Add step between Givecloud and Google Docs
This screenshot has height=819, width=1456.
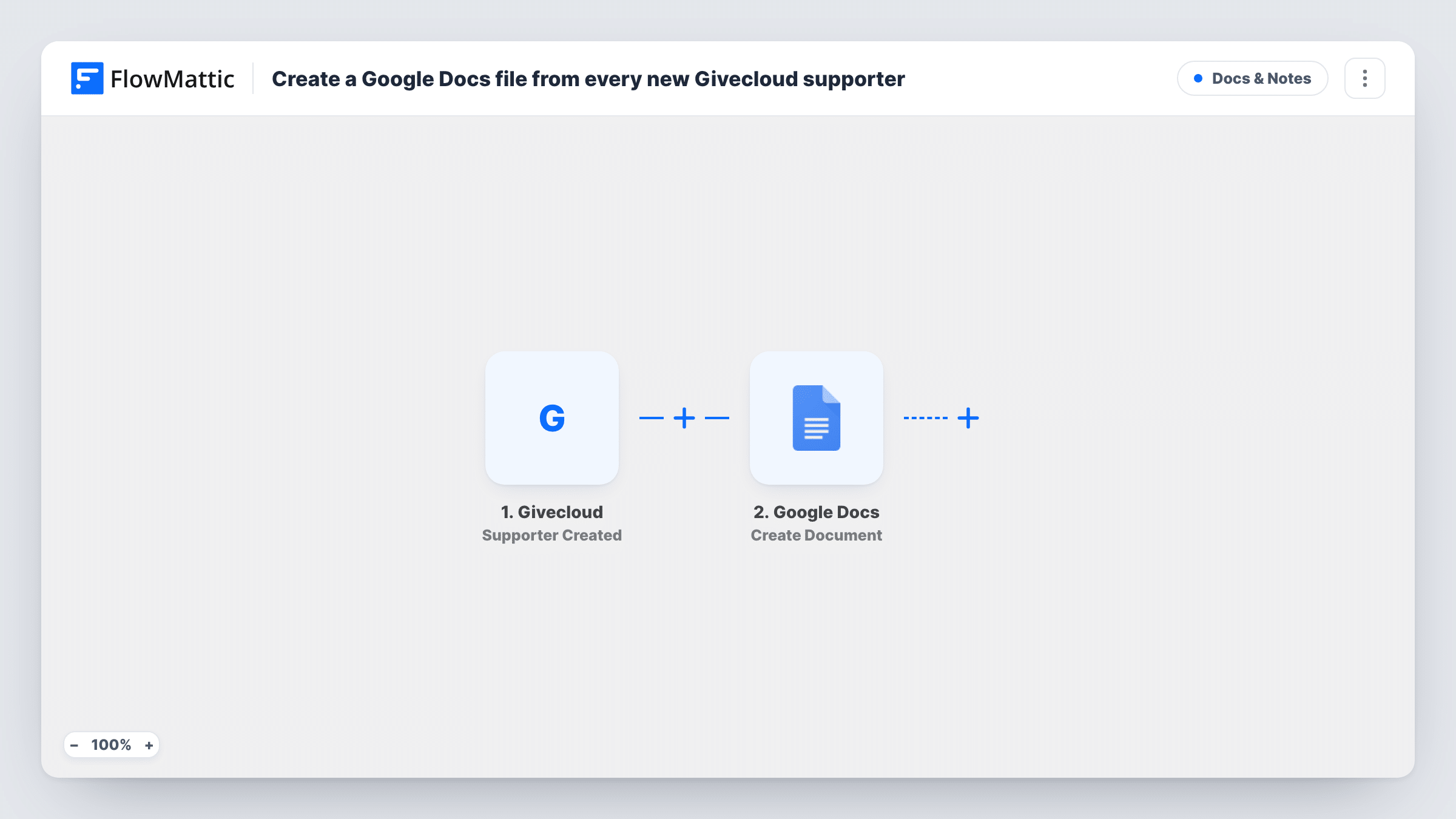(684, 418)
